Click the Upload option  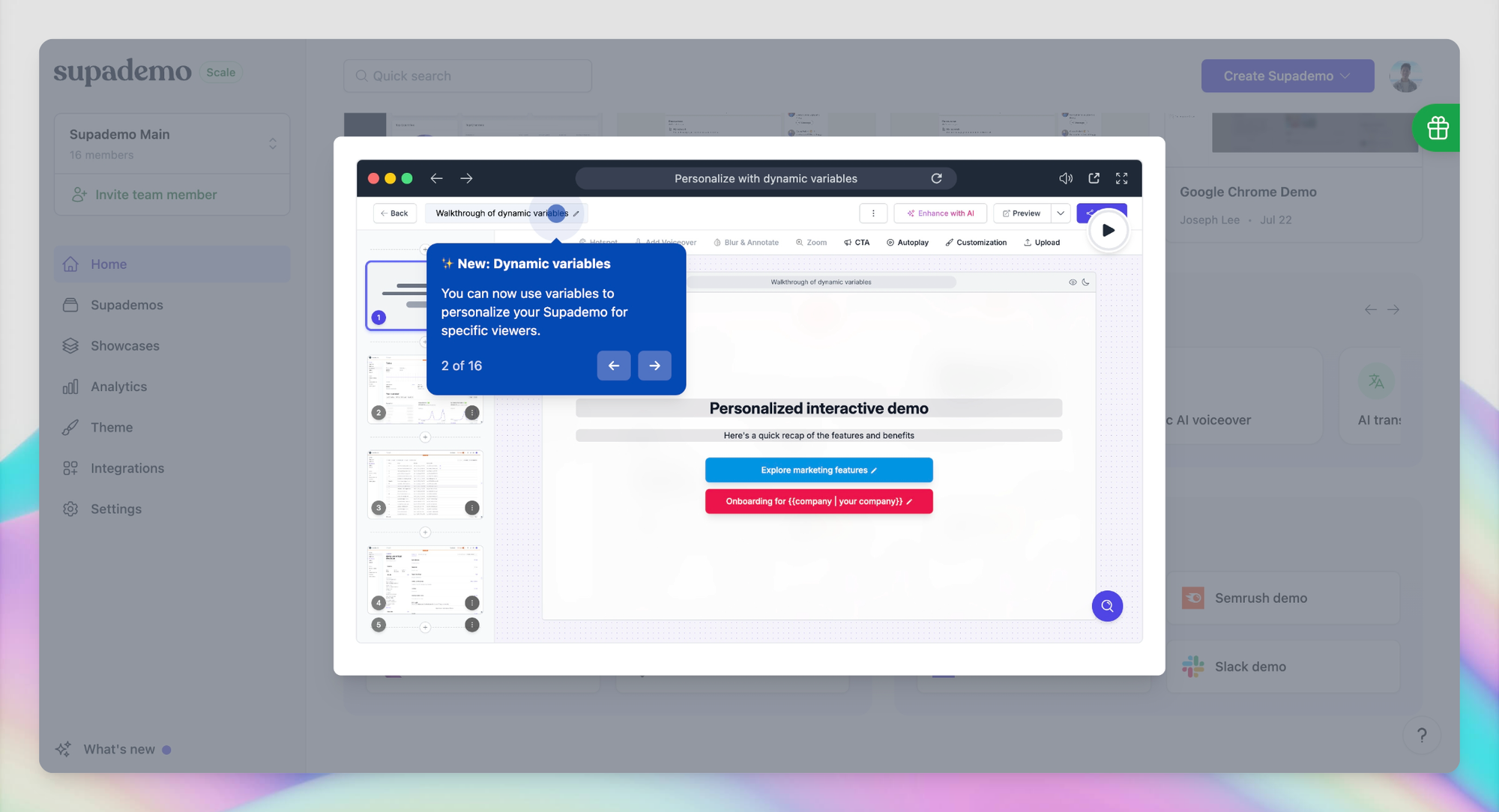coord(1042,243)
